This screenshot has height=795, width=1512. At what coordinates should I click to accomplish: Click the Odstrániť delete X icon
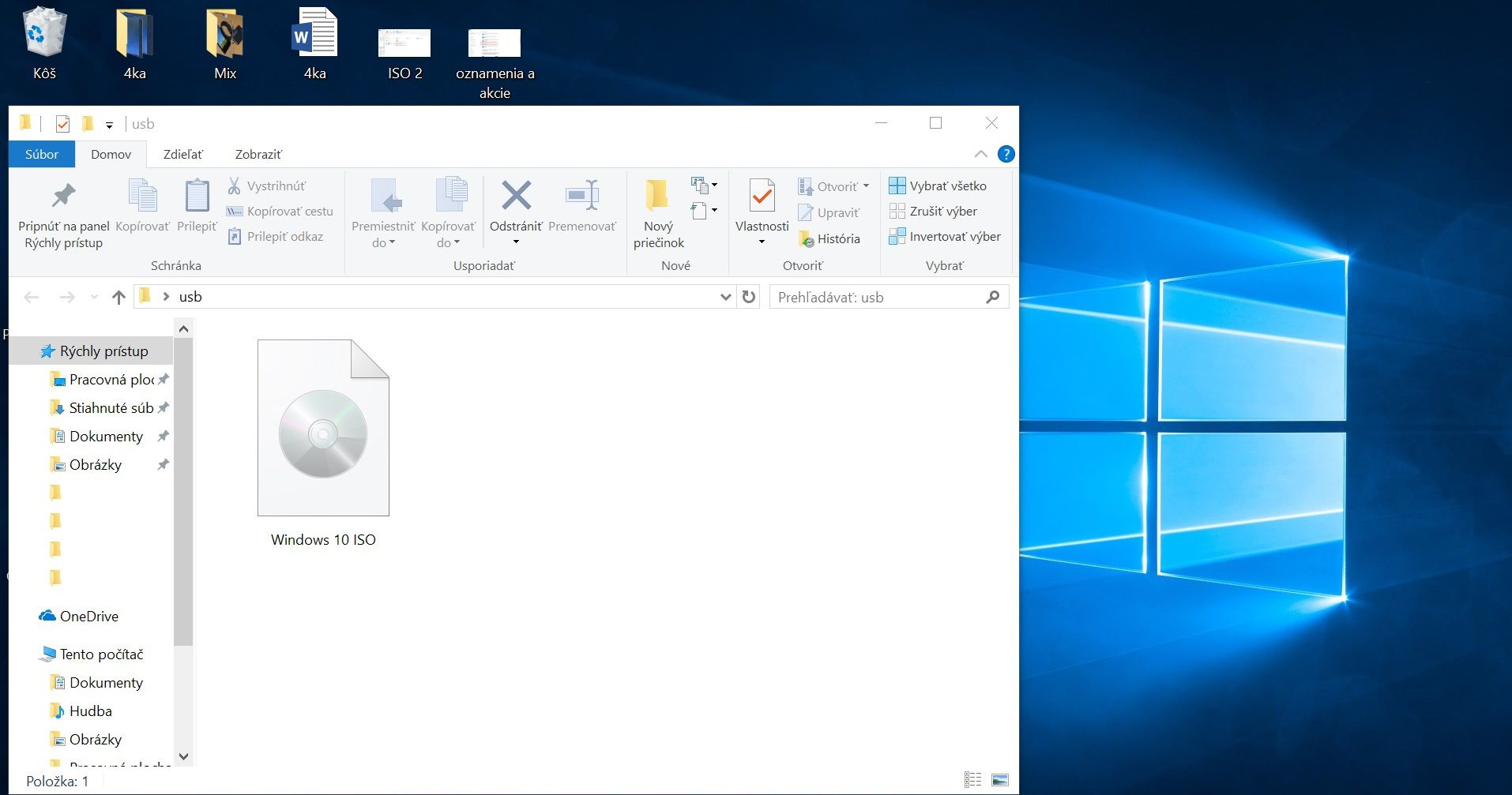pyautogui.click(x=516, y=196)
